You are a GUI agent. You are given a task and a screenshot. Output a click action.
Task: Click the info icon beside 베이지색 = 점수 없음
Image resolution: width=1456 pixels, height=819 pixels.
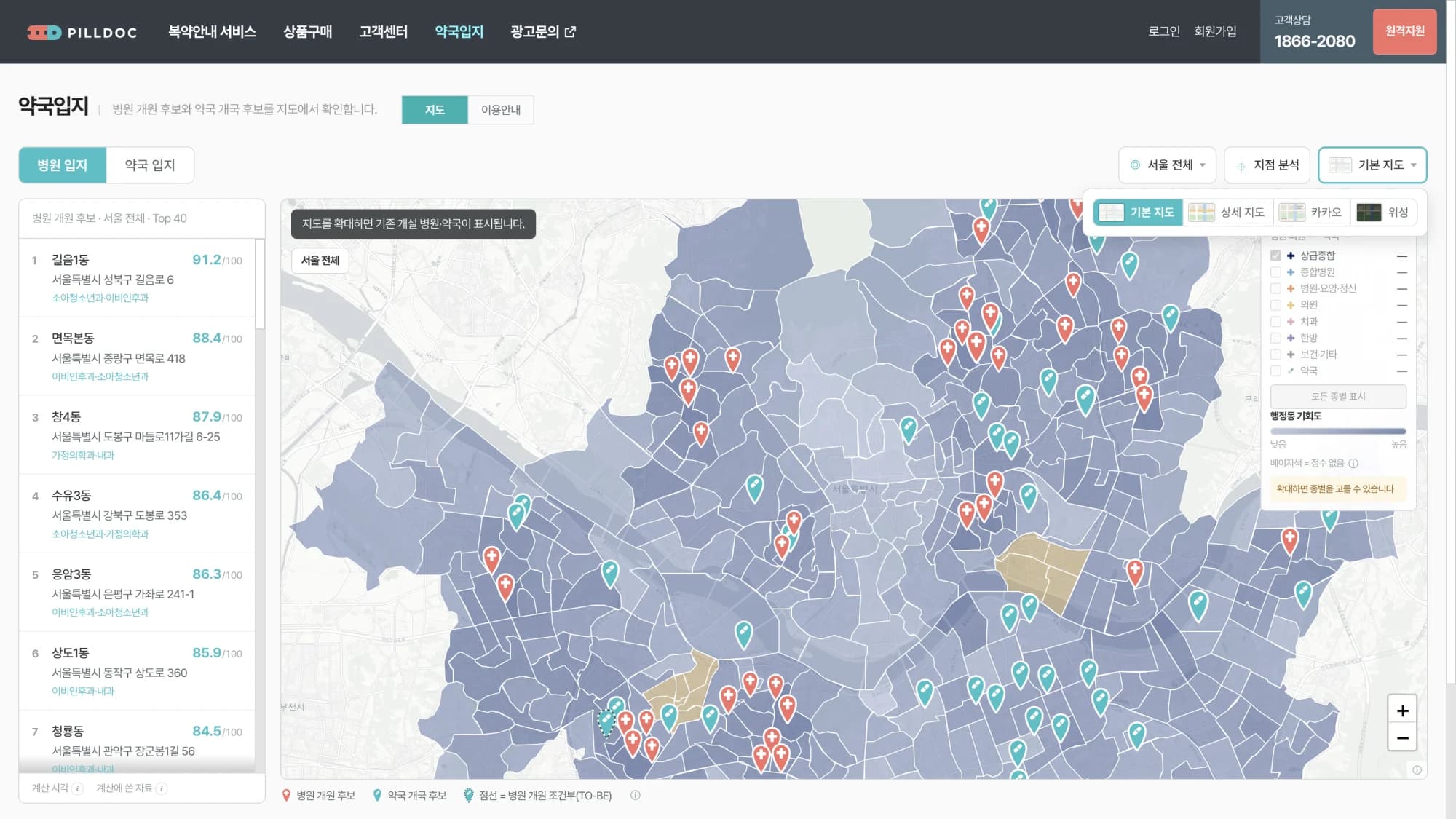[1353, 463]
